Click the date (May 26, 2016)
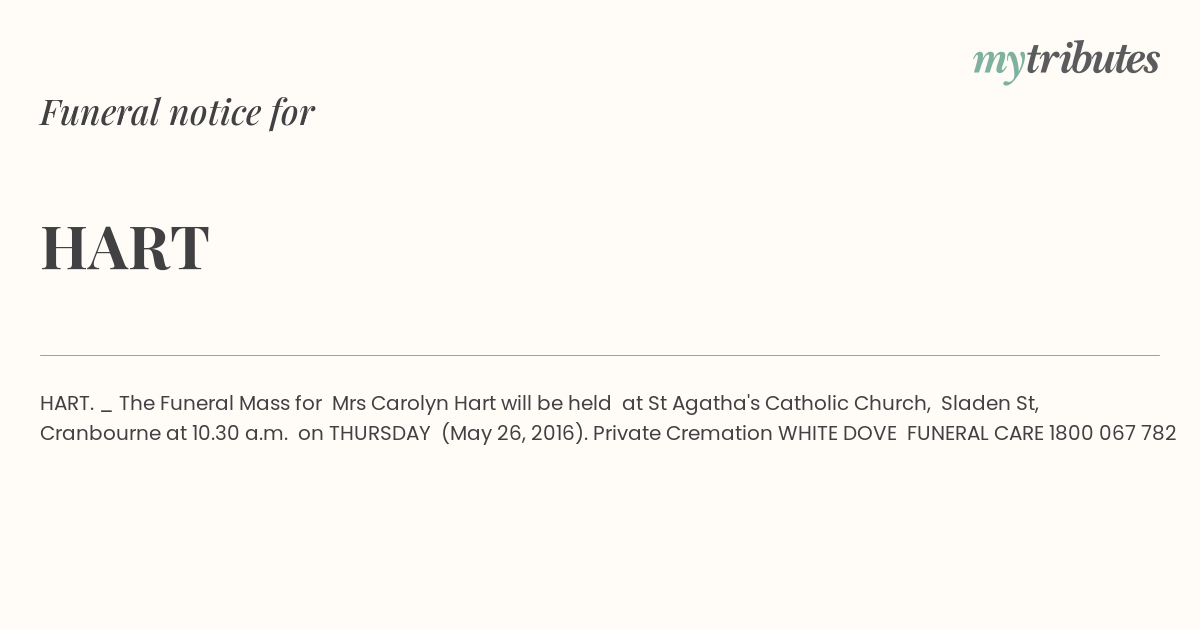Screen dimensions: 1200x630 [514, 433]
